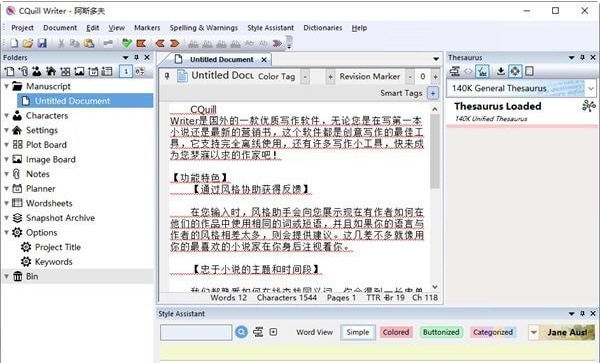Add new character in Folders toolbar

point(37,71)
